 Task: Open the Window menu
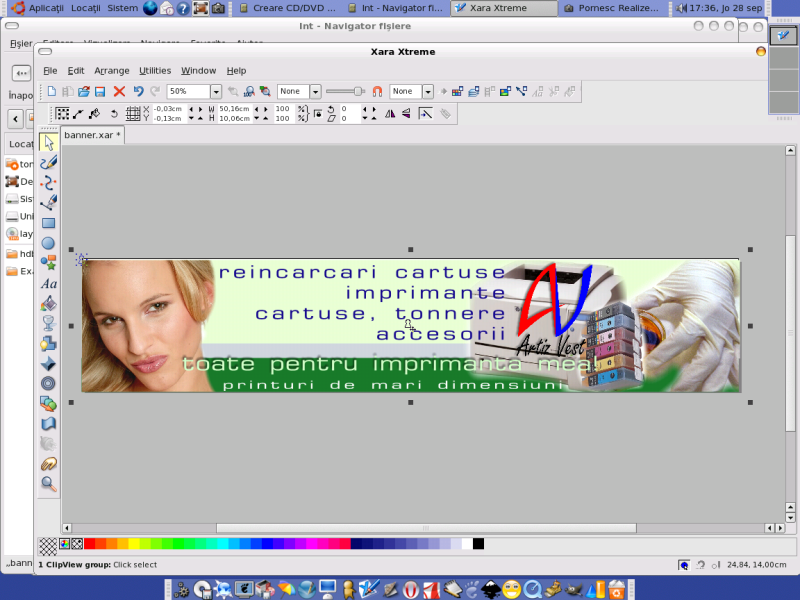pos(198,70)
